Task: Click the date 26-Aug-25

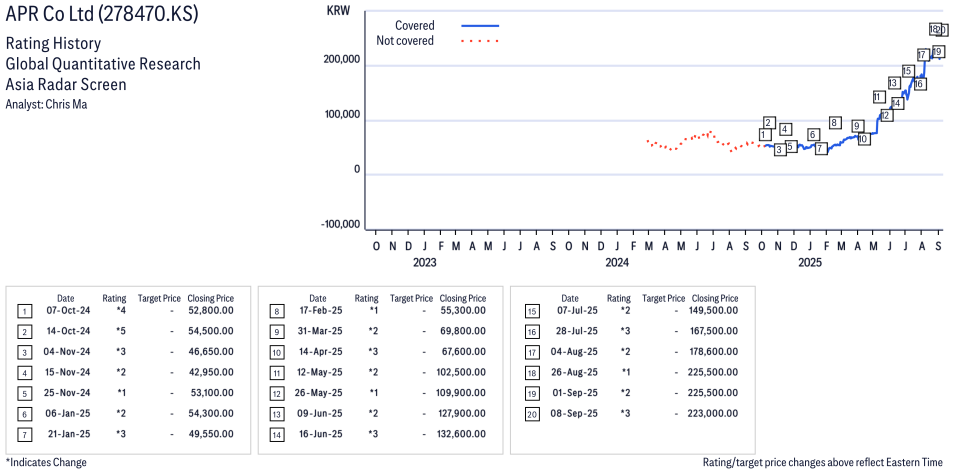Action: point(573,372)
